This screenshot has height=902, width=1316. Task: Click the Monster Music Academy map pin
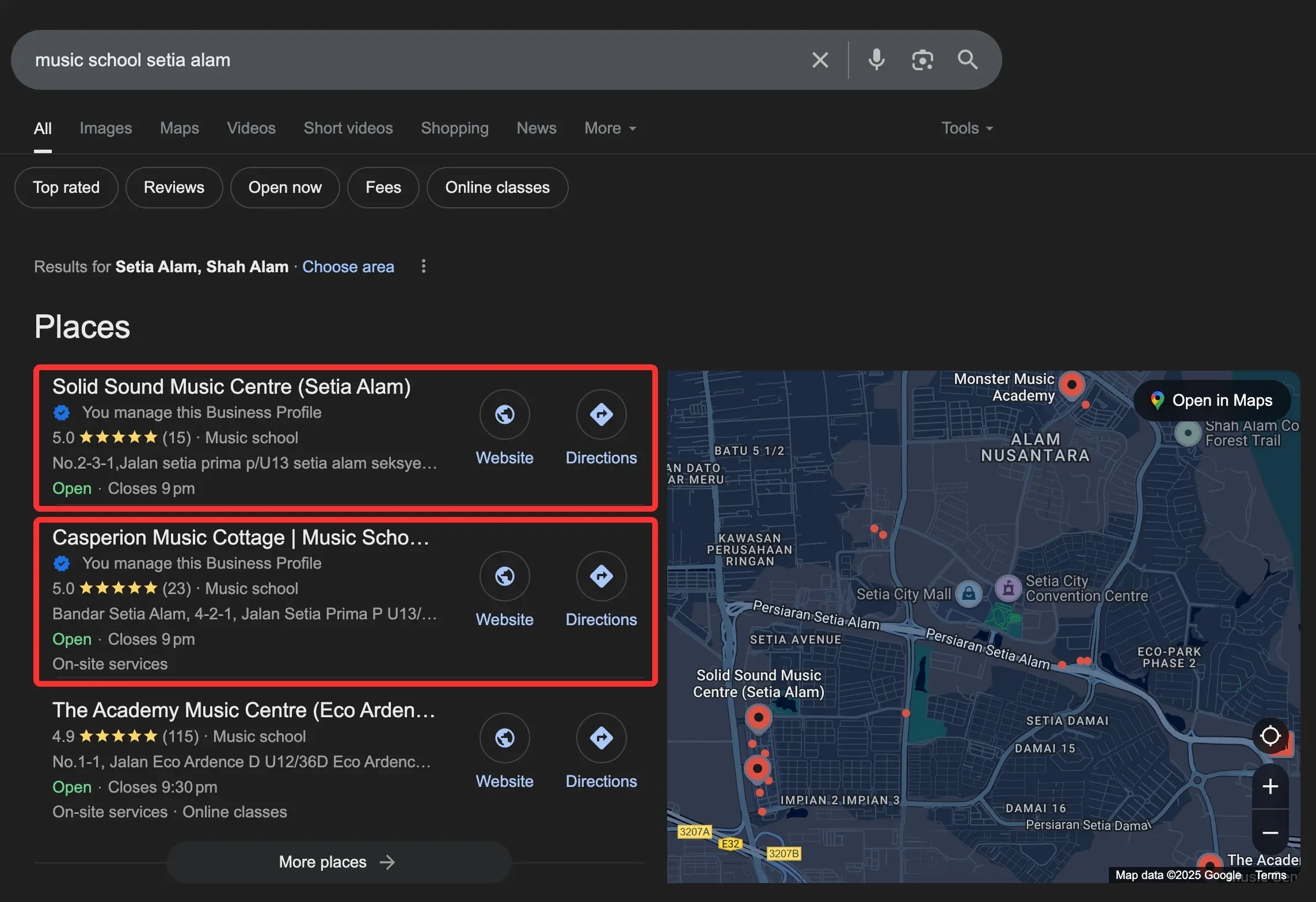(1072, 386)
